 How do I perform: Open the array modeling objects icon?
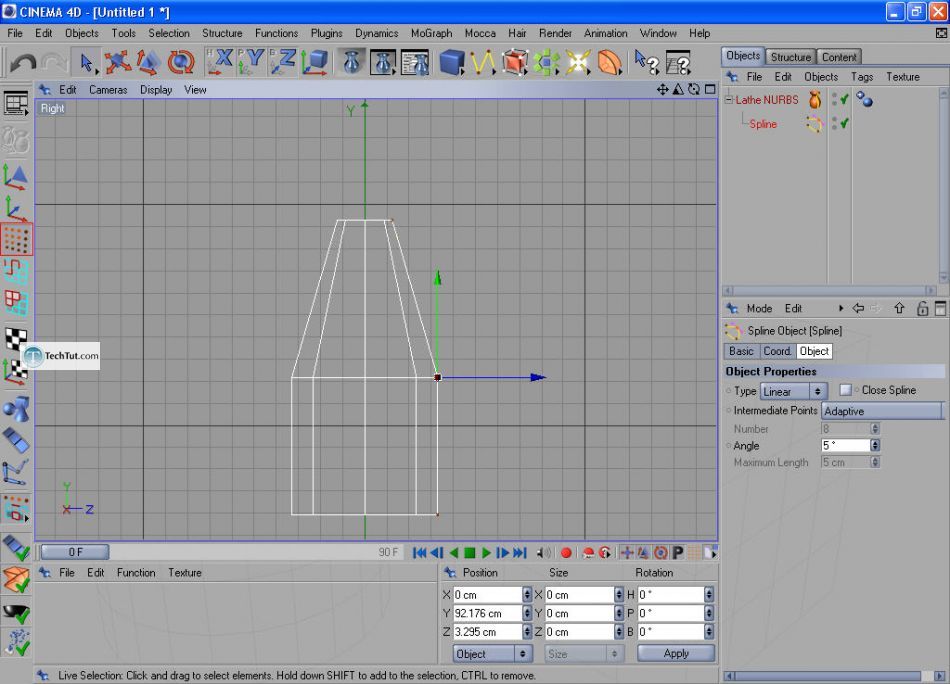pos(546,62)
